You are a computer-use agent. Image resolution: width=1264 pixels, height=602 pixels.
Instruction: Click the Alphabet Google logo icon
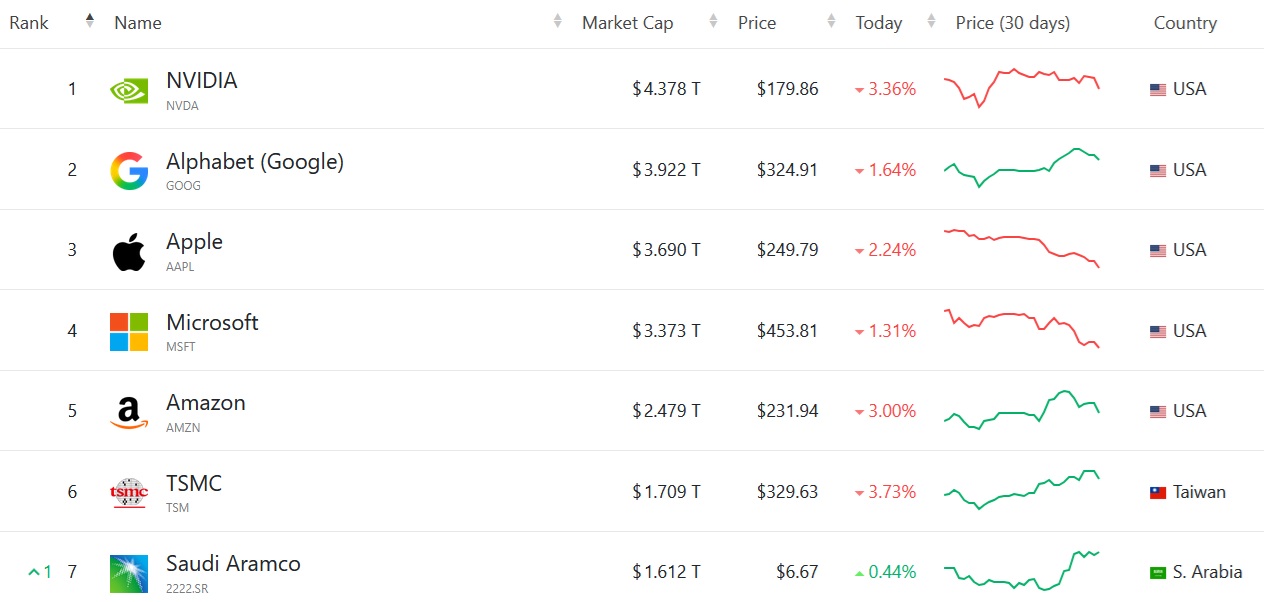(x=129, y=171)
